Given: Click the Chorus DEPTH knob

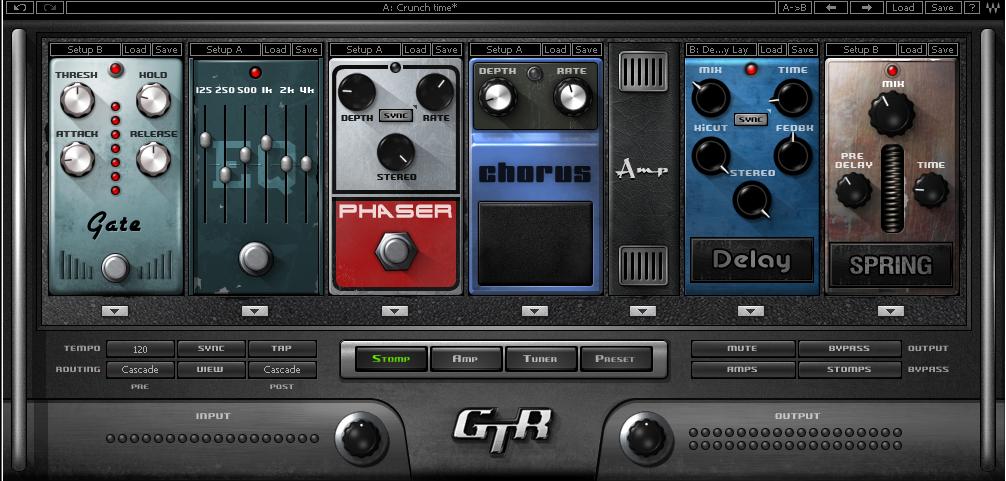Looking at the screenshot, I should click(x=497, y=97).
